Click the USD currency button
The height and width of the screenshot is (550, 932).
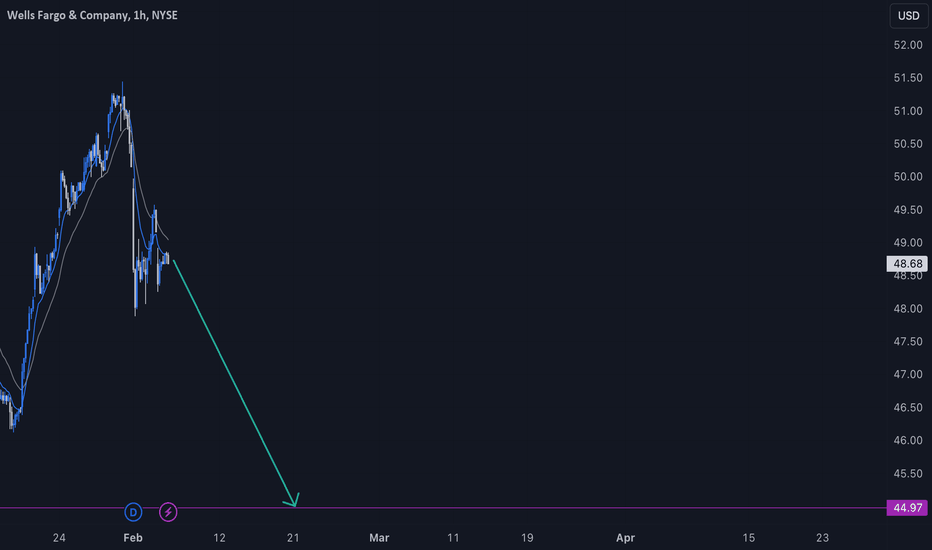tap(908, 16)
